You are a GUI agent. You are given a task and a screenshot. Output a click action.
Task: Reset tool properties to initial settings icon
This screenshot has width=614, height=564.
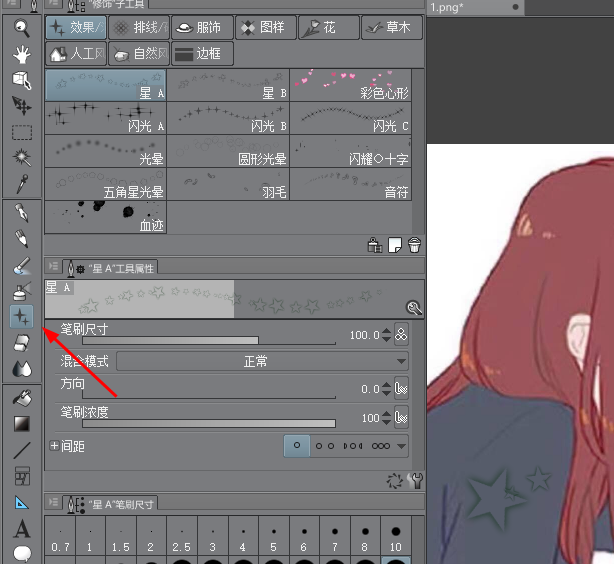[395, 480]
